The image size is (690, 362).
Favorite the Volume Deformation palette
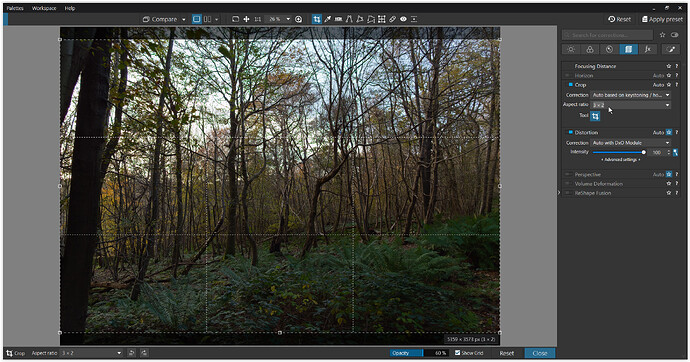[668, 183]
